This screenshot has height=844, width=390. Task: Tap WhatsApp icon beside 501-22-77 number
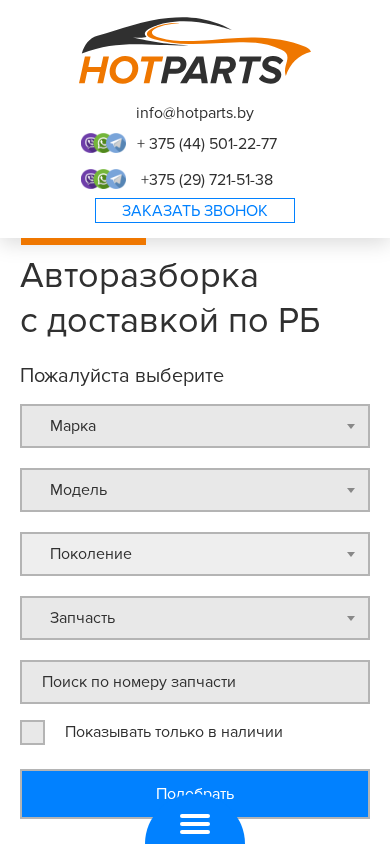tap(103, 143)
